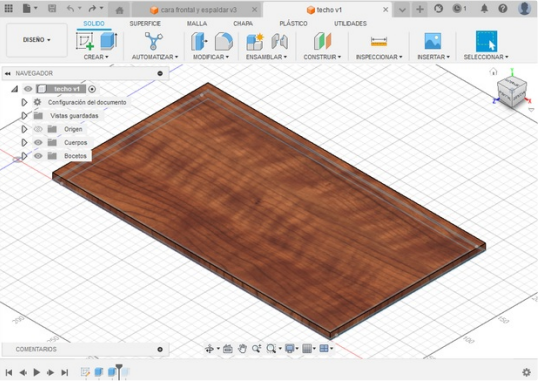Play the design timeline
The image size is (540, 388).
[x=37, y=372]
